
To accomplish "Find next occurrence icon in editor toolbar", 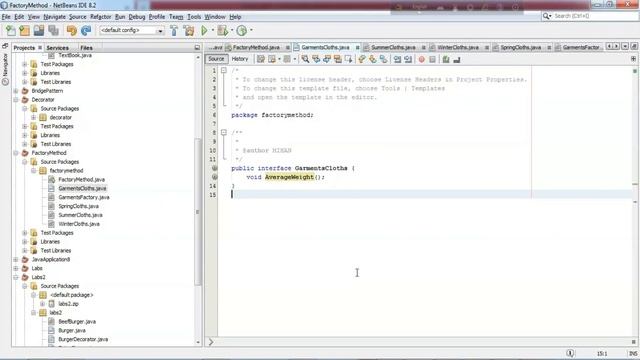I will point(327,60).
